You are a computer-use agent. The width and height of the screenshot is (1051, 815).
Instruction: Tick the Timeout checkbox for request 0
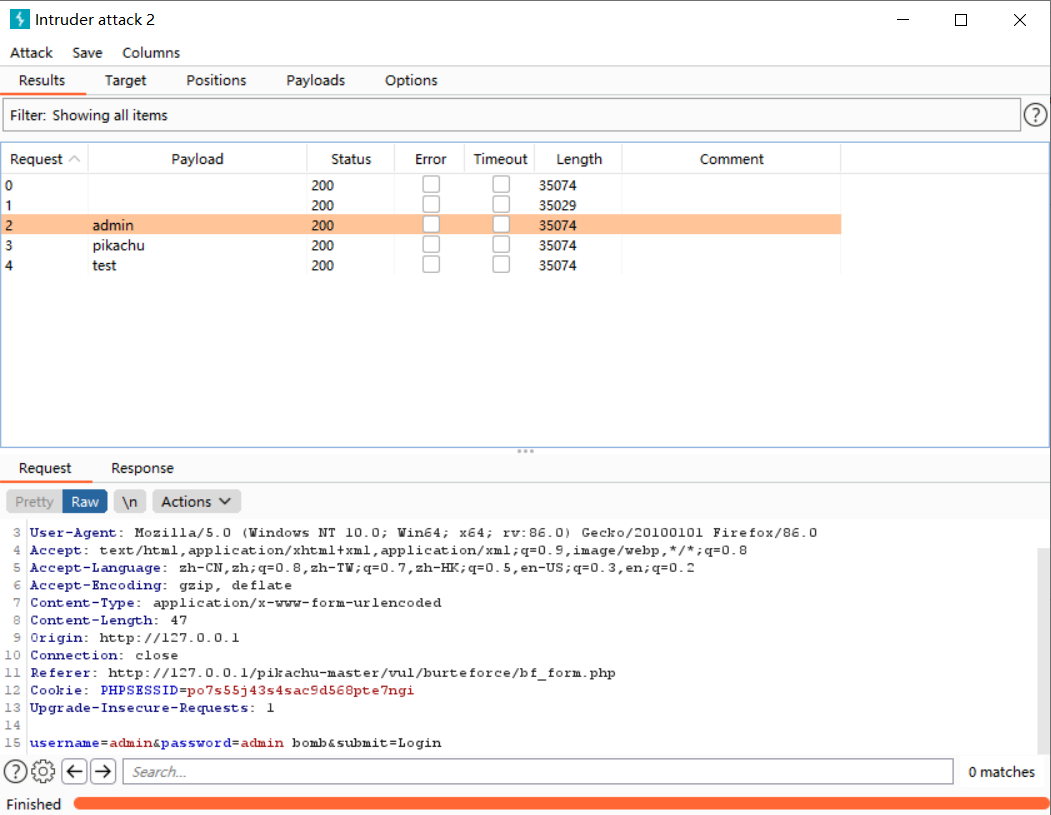501,184
